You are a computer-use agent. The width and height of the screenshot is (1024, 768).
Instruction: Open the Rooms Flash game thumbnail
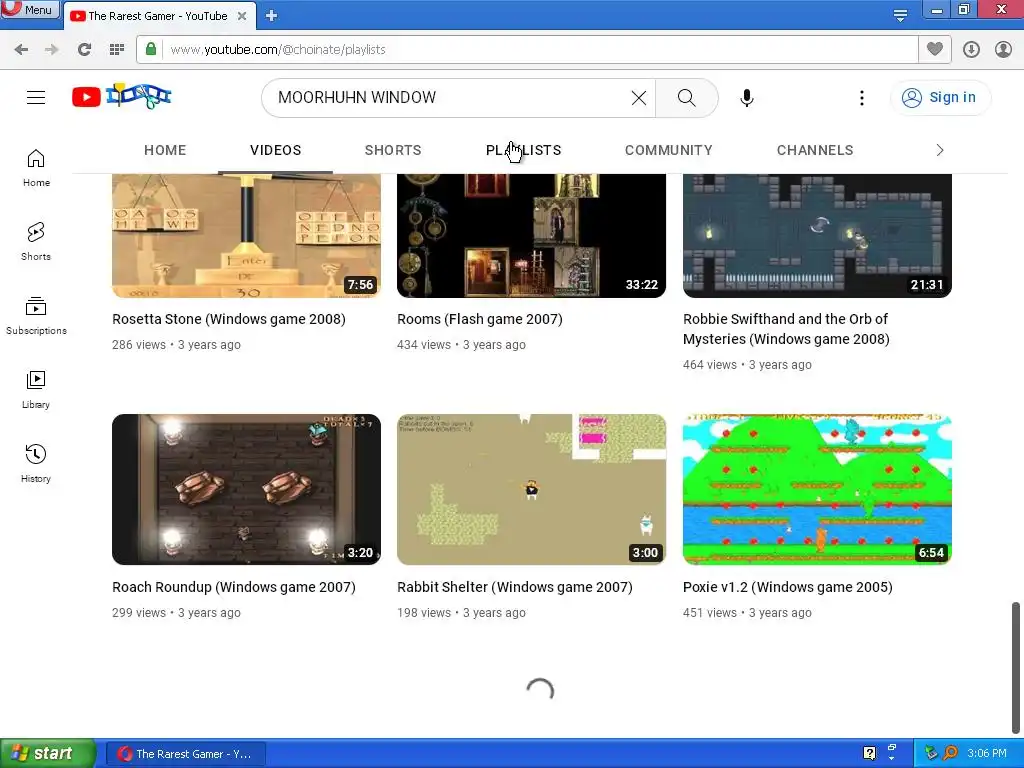click(x=532, y=236)
